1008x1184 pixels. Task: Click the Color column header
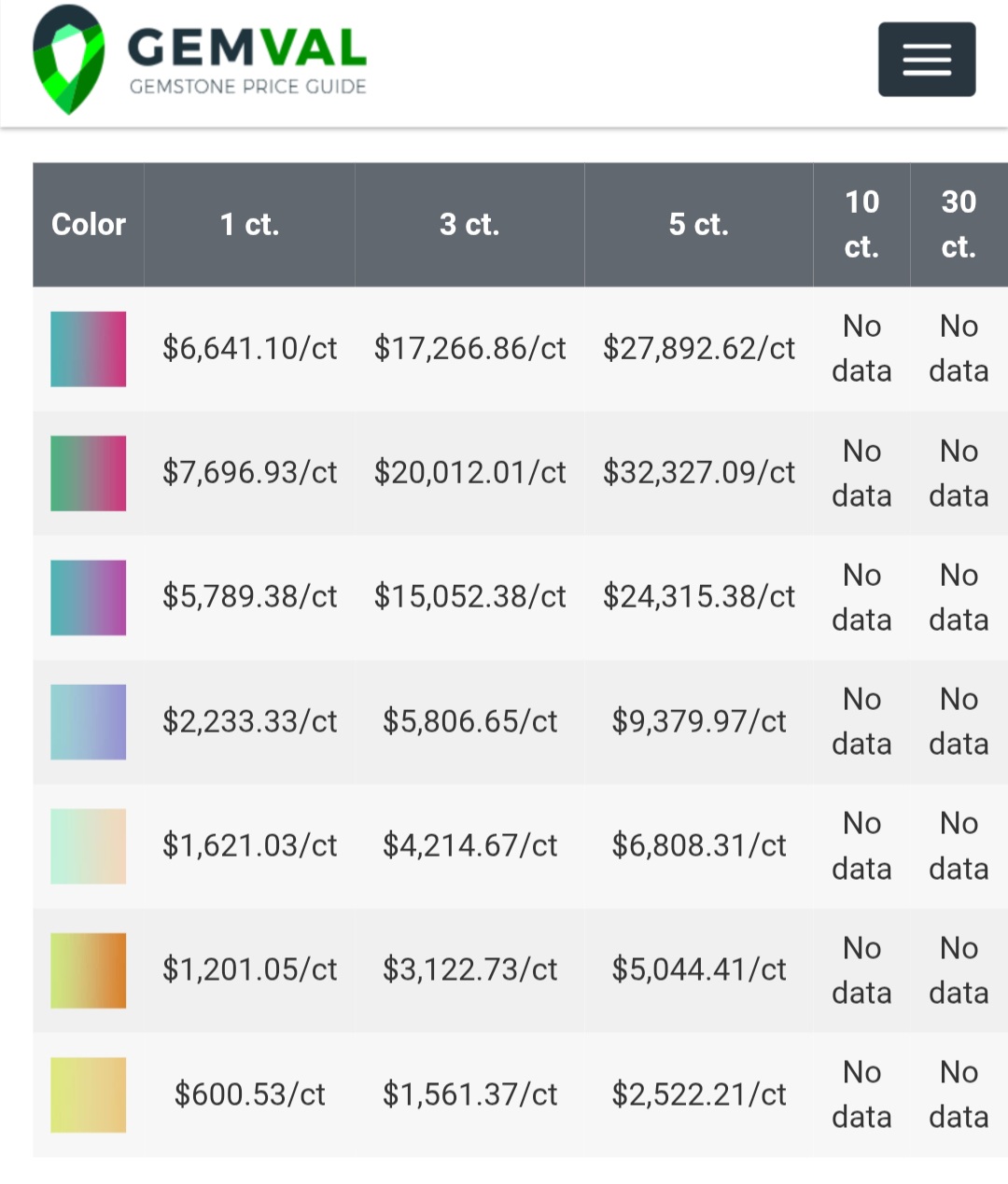(89, 225)
